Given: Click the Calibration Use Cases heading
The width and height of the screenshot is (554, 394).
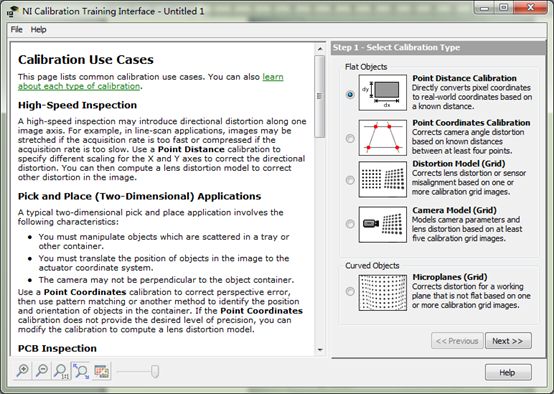Looking at the screenshot, I should (86, 60).
